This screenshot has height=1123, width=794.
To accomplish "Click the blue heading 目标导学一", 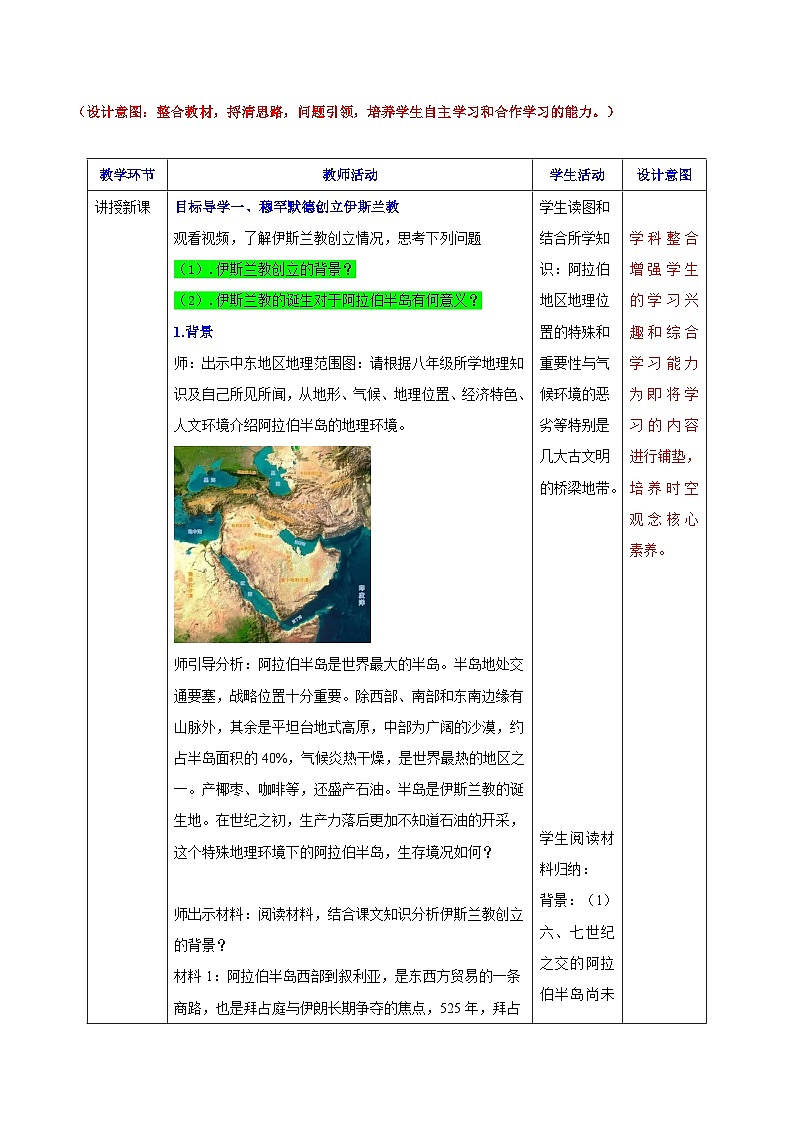I will 287,207.
